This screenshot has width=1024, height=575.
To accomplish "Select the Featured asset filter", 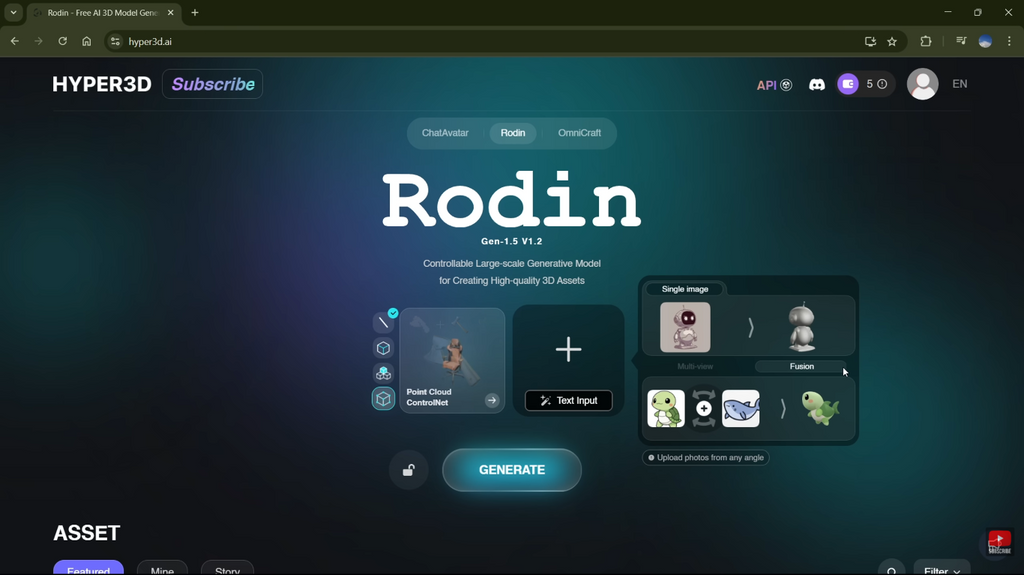I will (88, 568).
